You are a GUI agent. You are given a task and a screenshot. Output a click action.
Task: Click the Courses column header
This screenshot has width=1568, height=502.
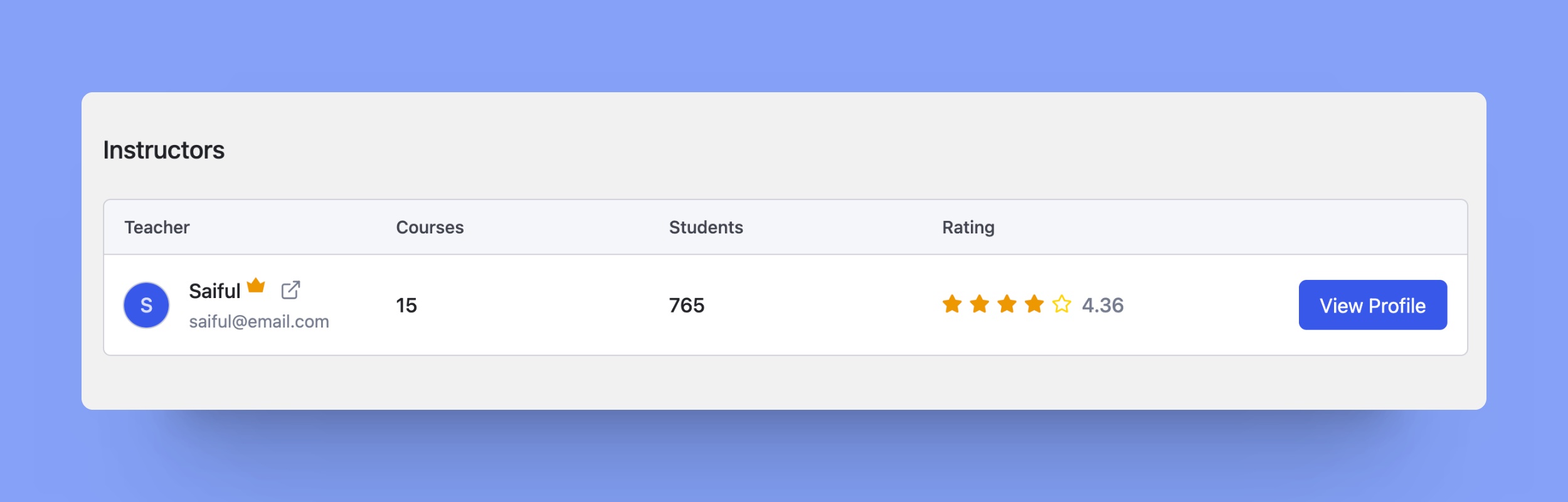click(430, 227)
